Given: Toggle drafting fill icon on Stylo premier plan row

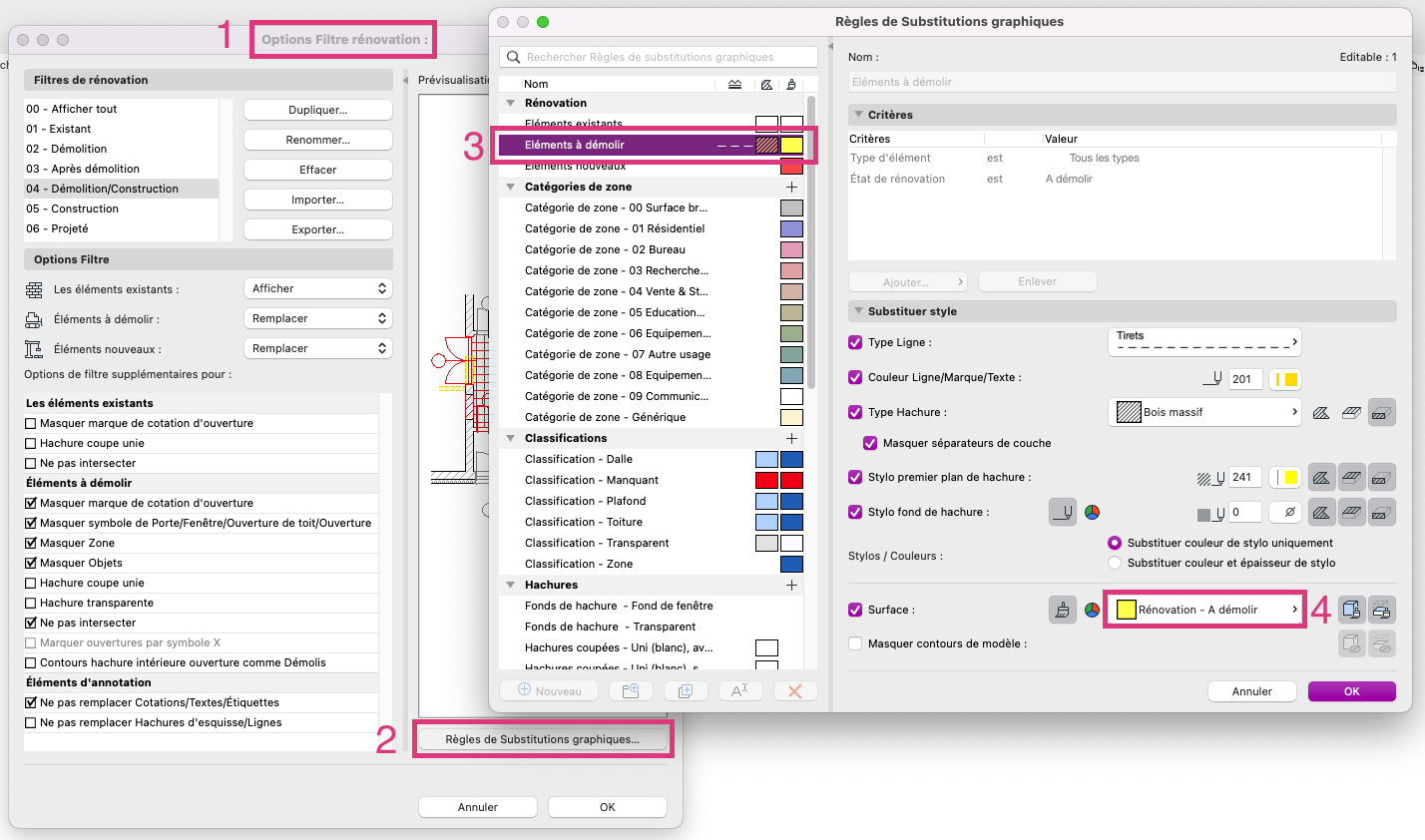Looking at the screenshot, I should (1321, 477).
